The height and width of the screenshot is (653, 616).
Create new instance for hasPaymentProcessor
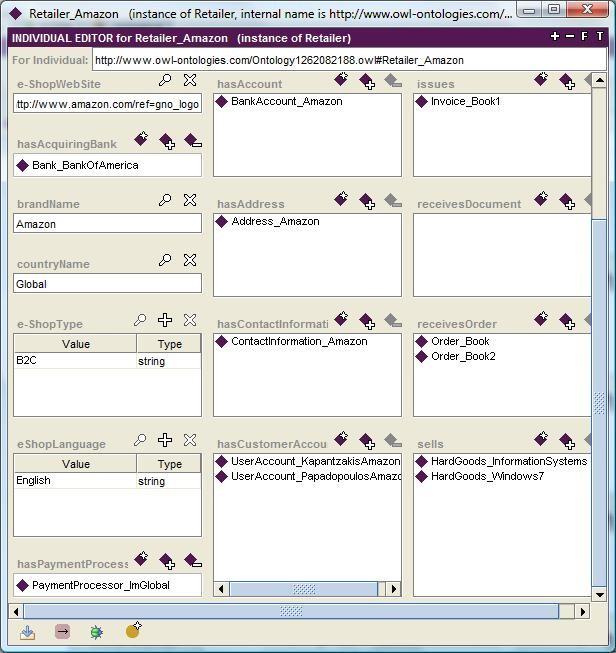(x=142, y=558)
